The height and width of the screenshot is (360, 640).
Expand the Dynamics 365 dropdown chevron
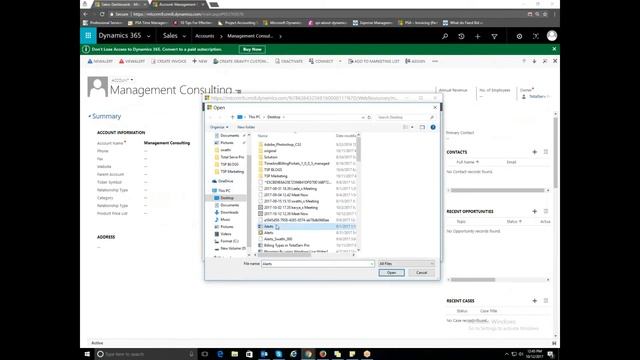pos(148,36)
